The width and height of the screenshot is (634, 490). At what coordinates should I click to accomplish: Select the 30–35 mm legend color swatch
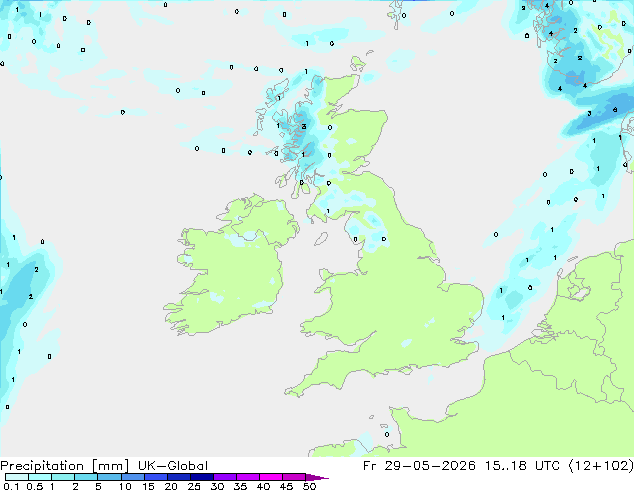click(224, 477)
